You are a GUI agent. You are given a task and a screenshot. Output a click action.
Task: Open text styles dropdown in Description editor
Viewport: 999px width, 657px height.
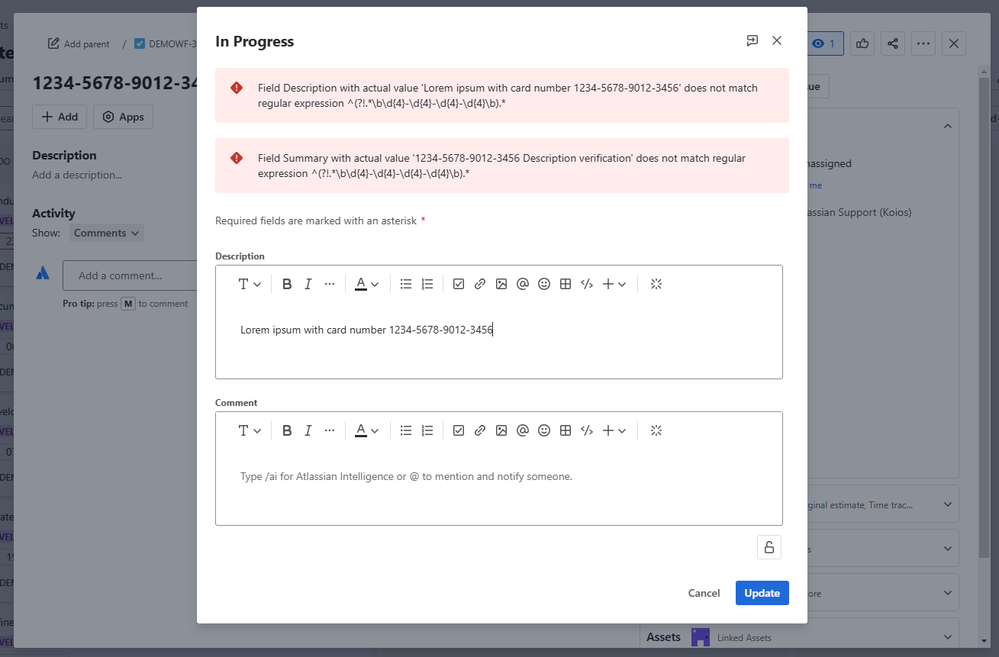click(249, 284)
